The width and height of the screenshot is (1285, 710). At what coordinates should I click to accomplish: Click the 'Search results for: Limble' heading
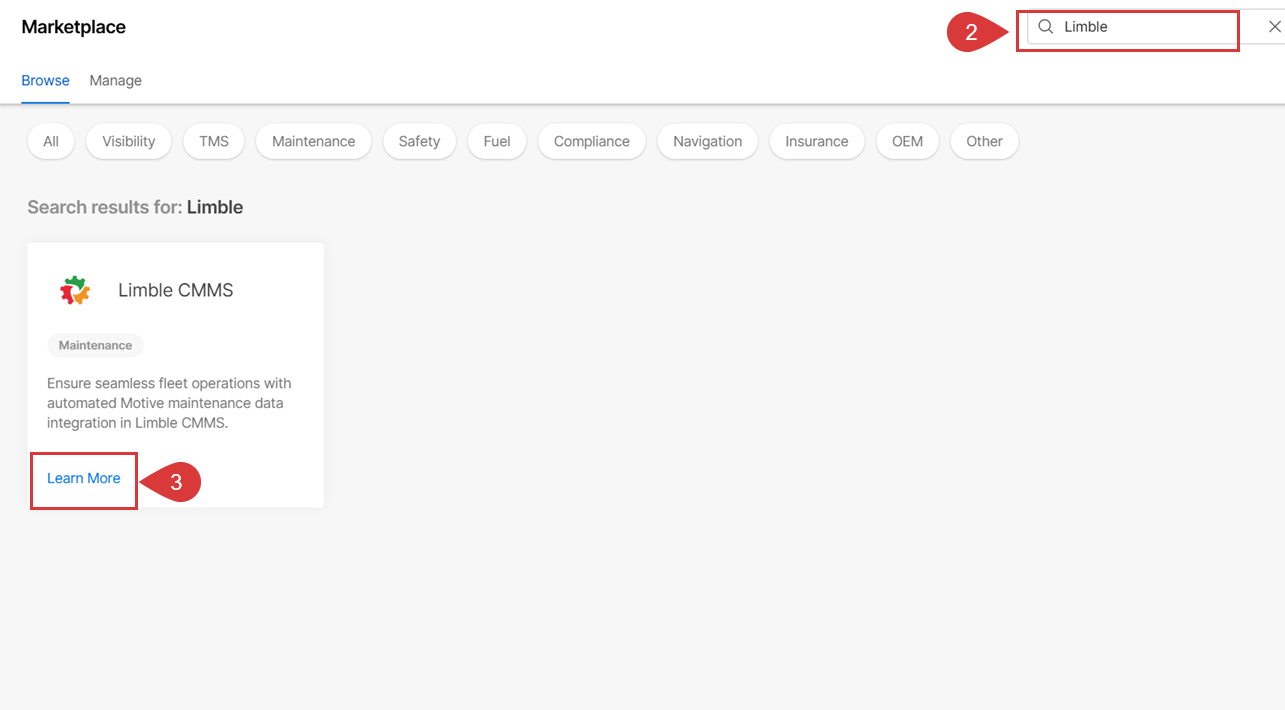(135, 207)
